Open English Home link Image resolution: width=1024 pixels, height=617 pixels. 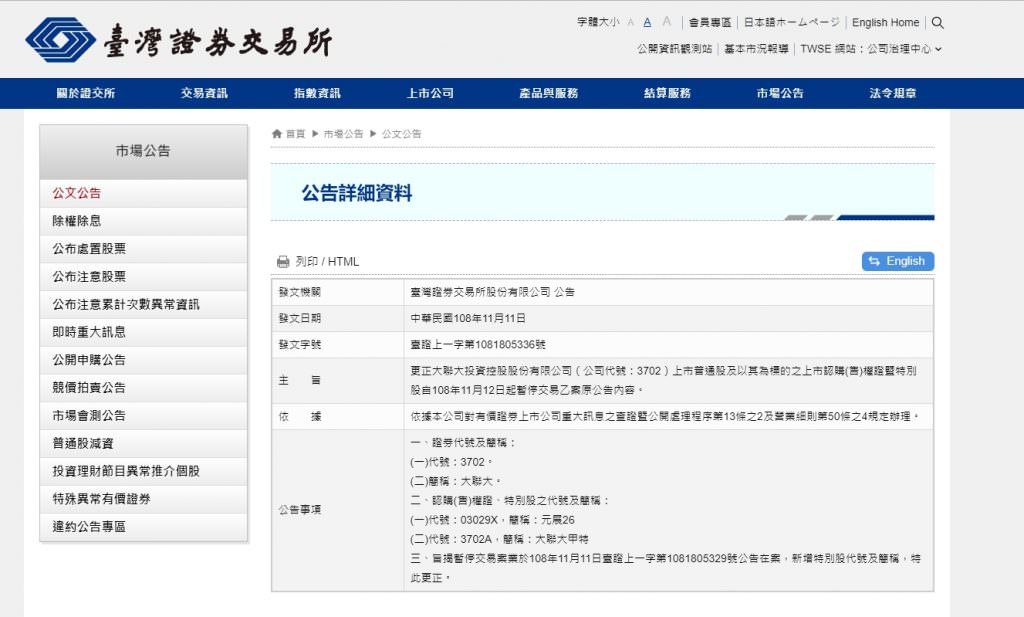(x=886, y=22)
